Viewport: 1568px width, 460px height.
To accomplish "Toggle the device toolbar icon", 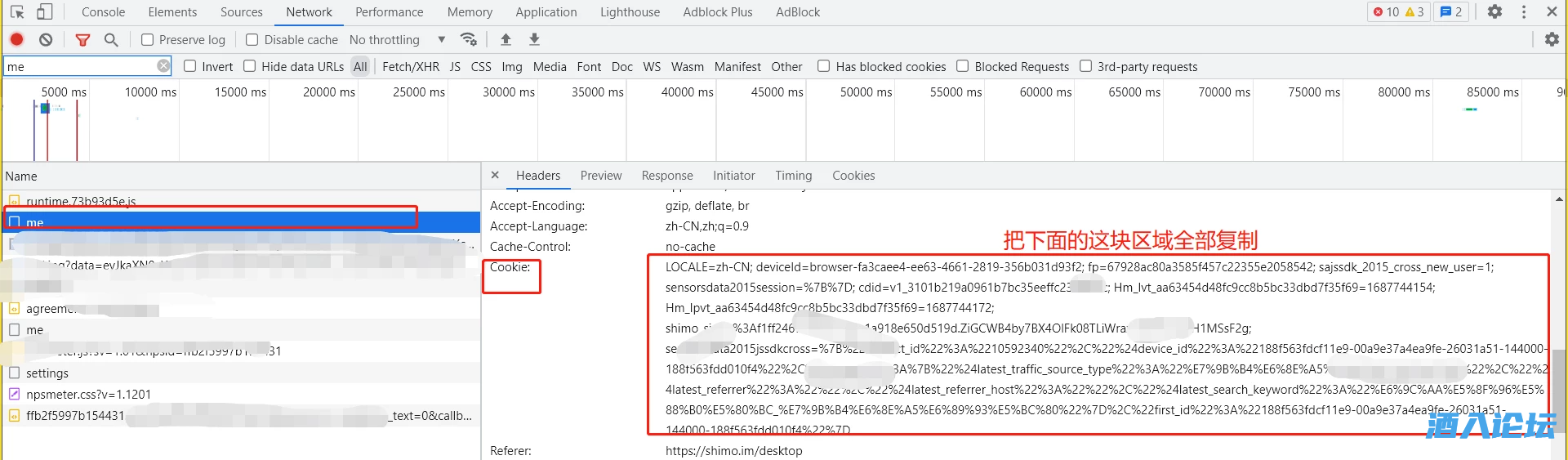I will [45, 12].
